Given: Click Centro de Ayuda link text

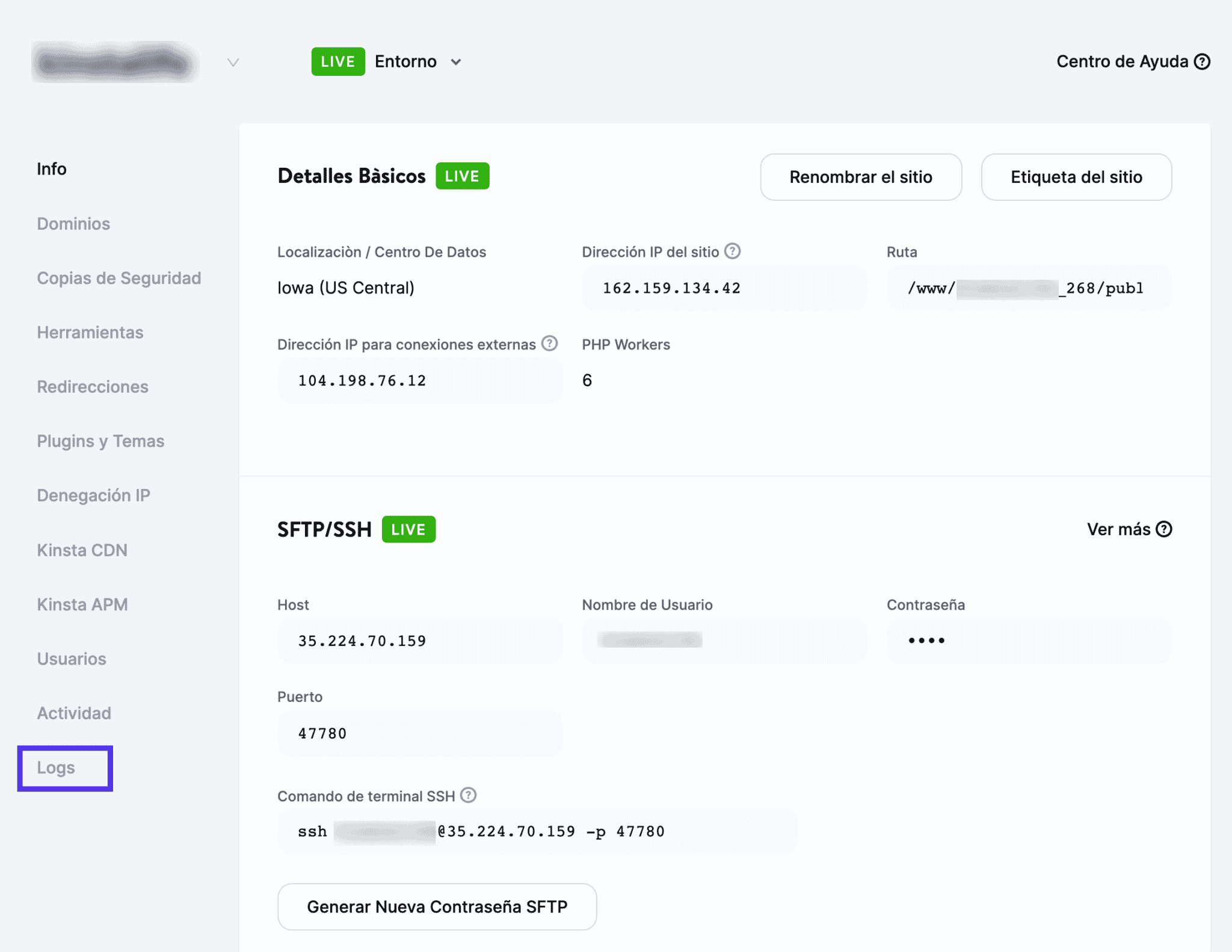Looking at the screenshot, I should [1123, 62].
